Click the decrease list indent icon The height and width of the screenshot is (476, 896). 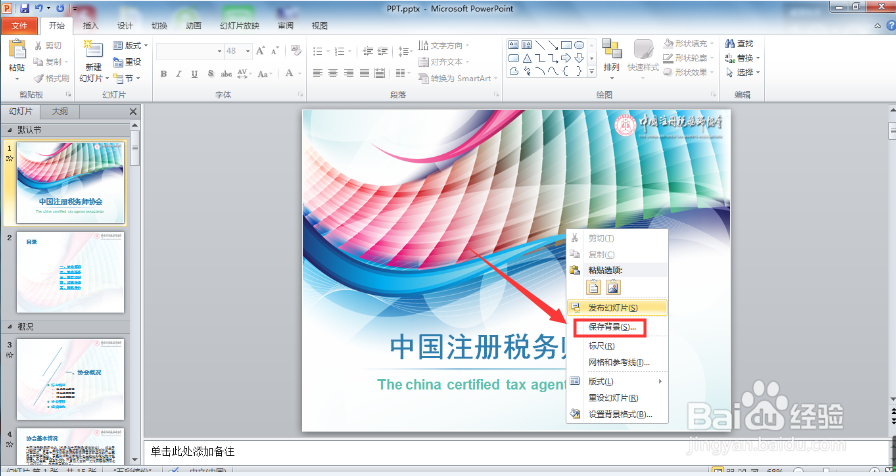[x=368, y=51]
